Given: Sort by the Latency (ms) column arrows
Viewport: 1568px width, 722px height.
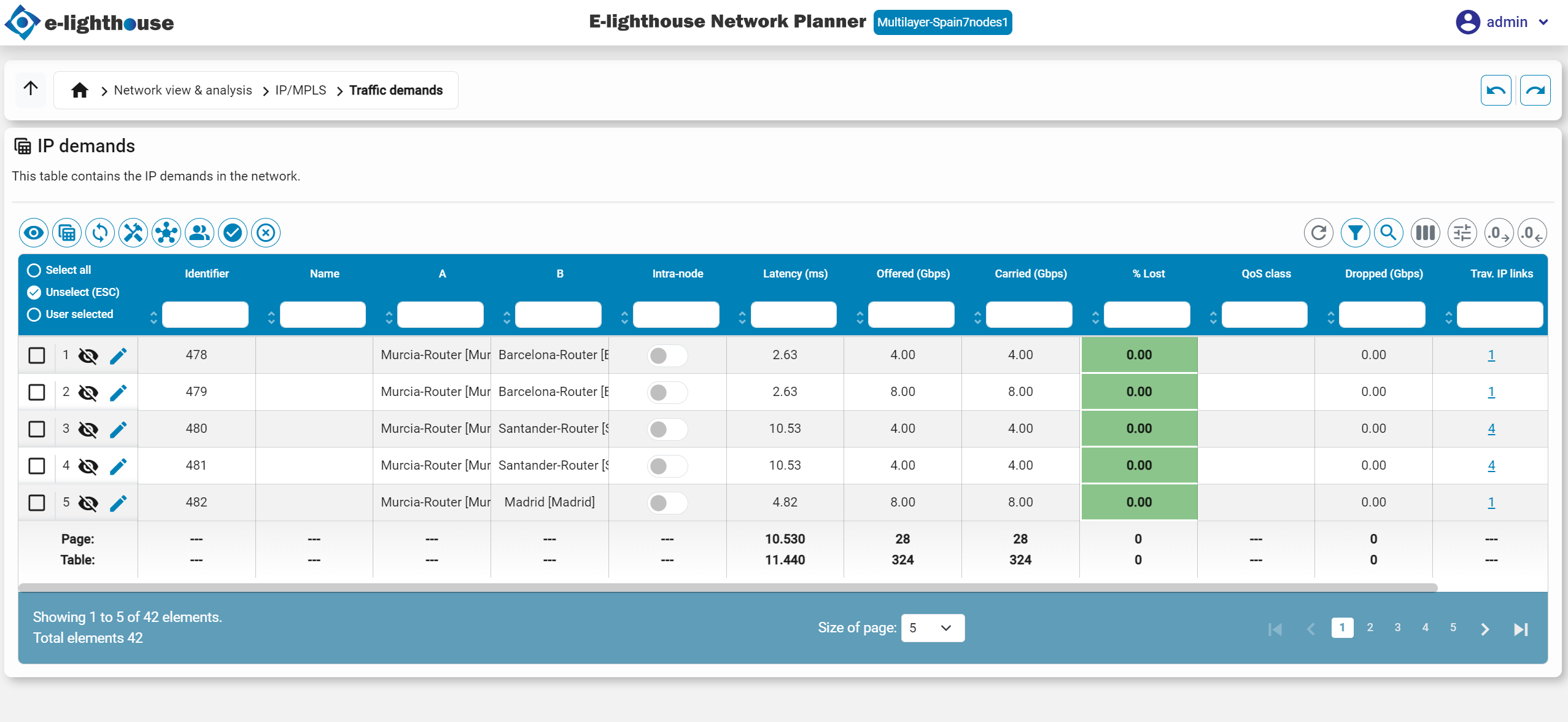Looking at the screenshot, I should coord(742,317).
